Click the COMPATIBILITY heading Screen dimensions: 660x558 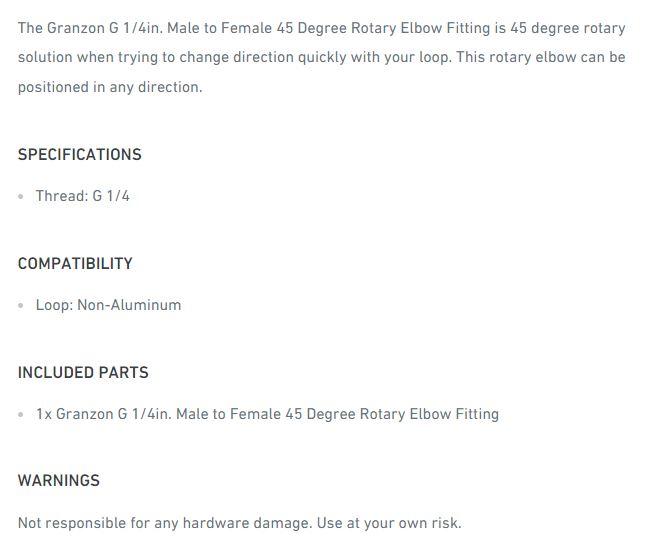pyautogui.click(x=75, y=263)
